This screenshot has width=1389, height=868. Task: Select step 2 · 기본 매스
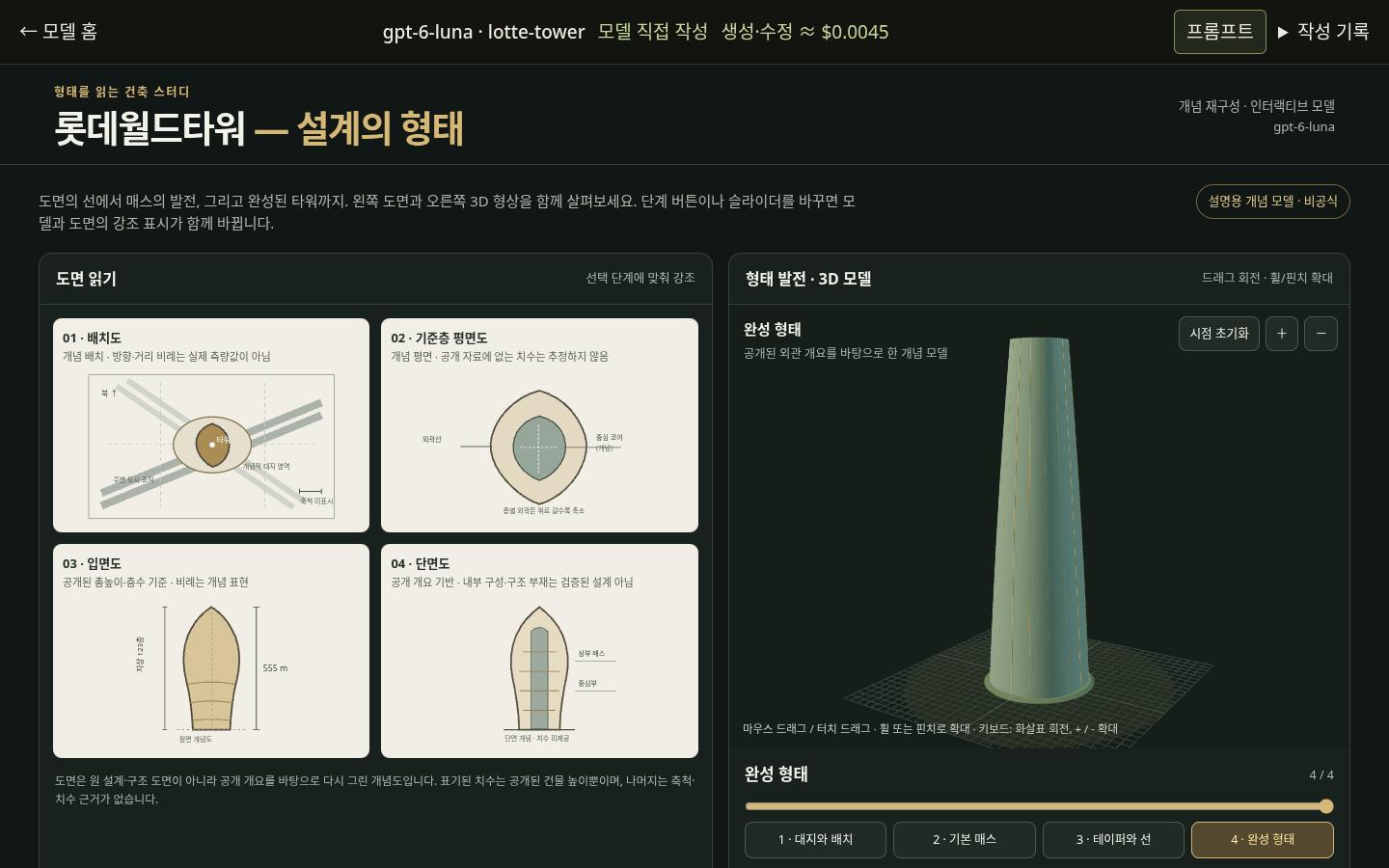tap(965, 840)
